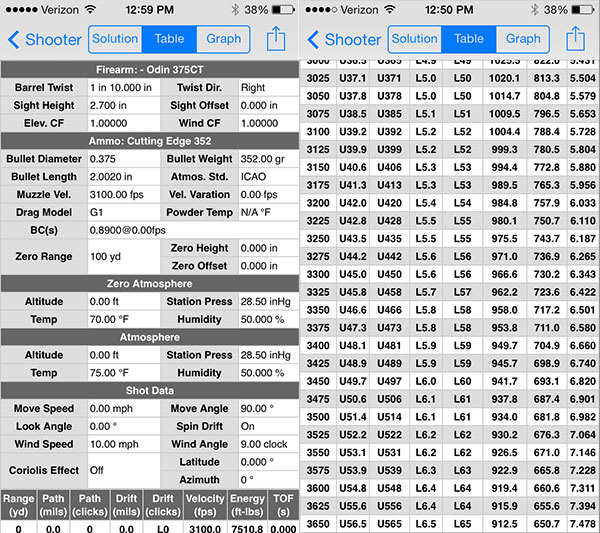Tap Azimuth value 0 °
Screen dimensions: 600x533
tap(268, 479)
